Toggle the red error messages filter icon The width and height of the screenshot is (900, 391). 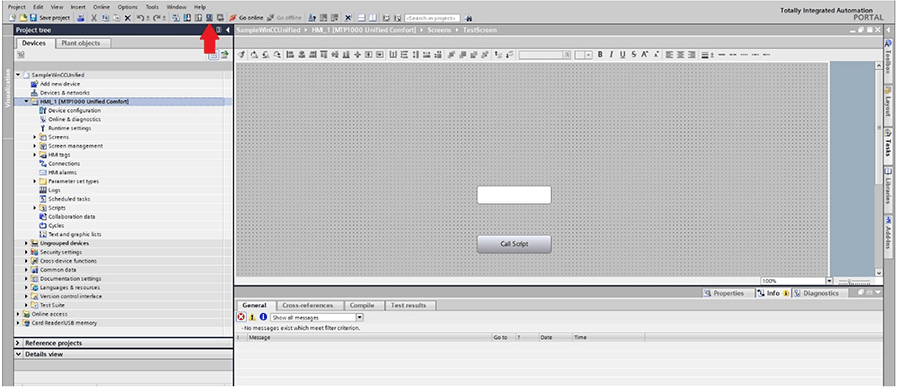pyautogui.click(x=241, y=317)
